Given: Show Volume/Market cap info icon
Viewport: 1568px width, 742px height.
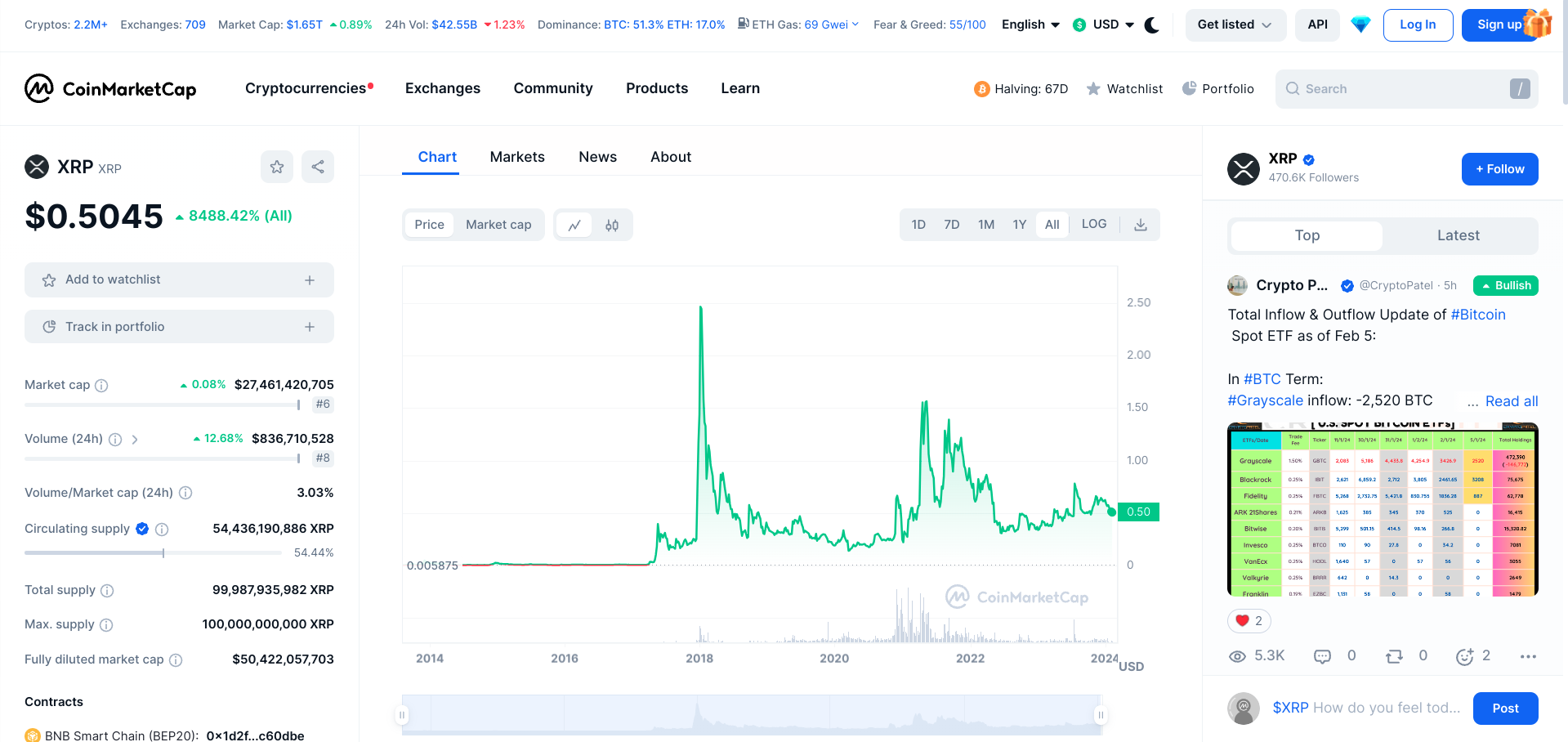Looking at the screenshot, I should [185, 493].
